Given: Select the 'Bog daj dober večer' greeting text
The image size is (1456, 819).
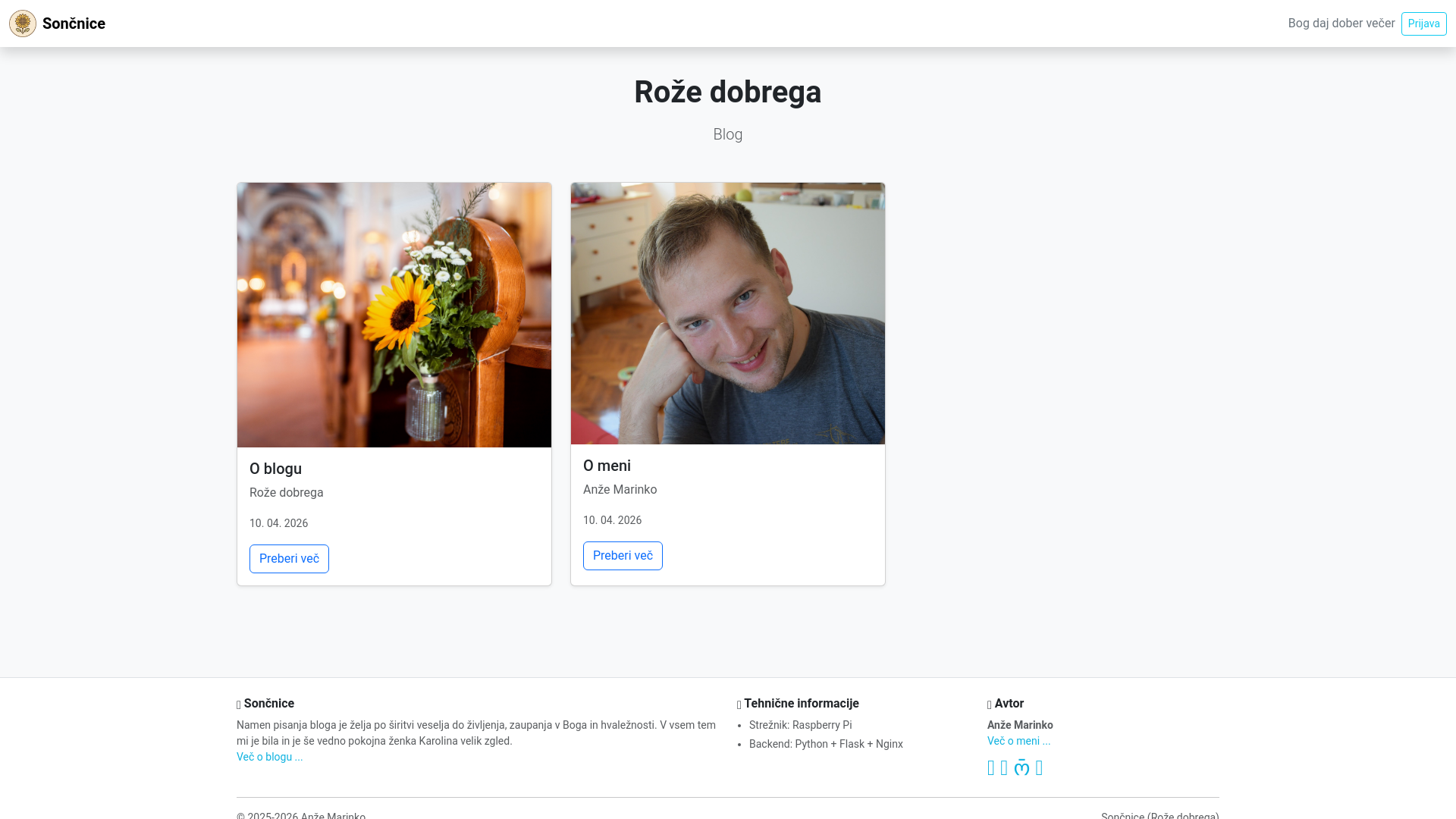Looking at the screenshot, I should [1341, 24].
